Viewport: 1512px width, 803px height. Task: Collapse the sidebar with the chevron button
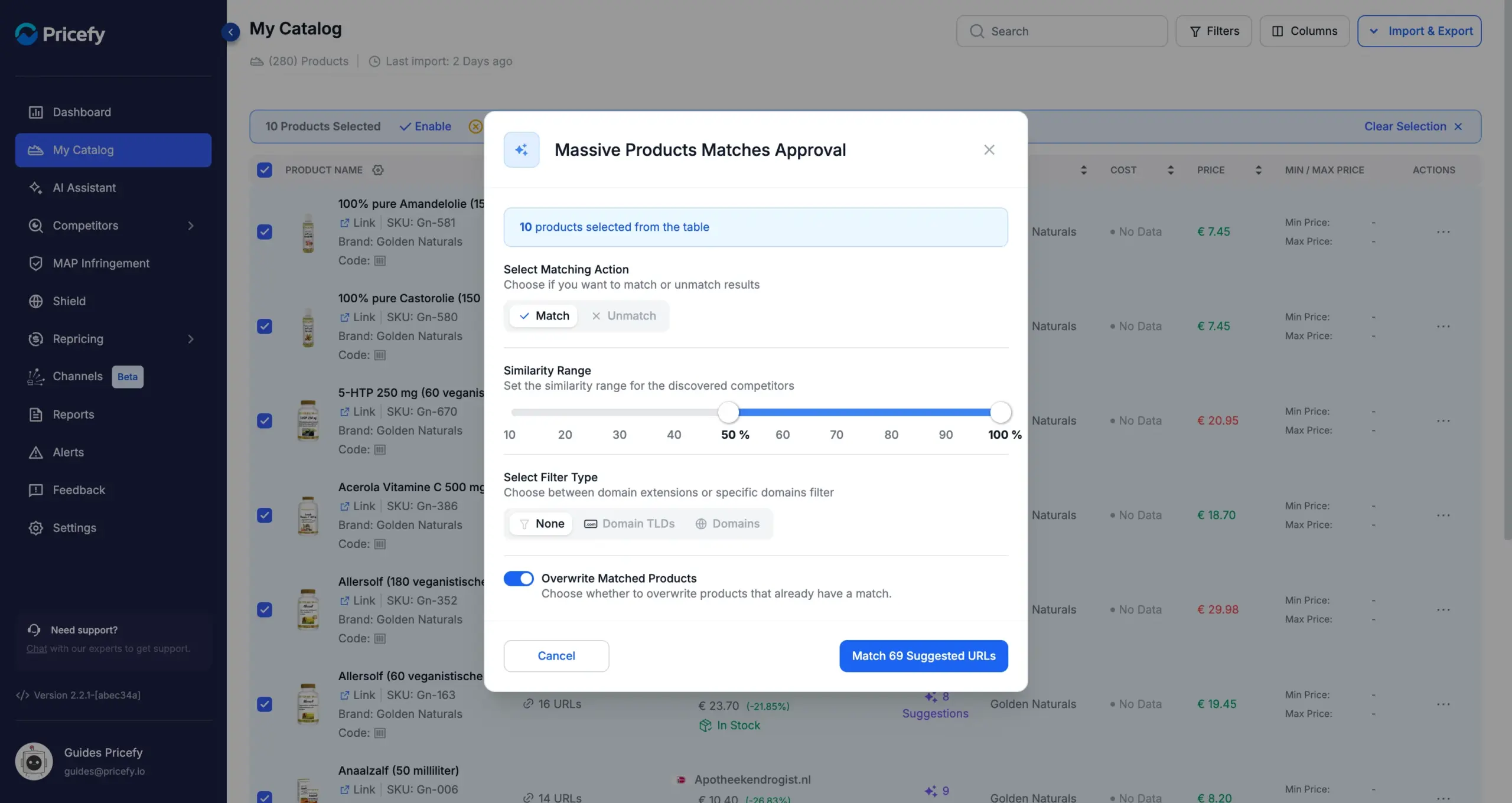click(x=230, y=31)
